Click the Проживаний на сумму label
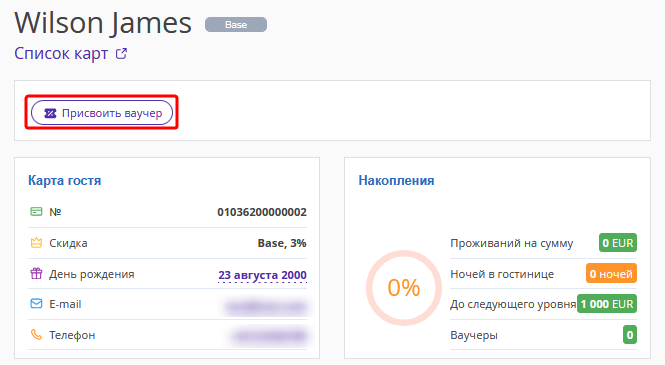This screenshot has height=365, width=665. (511, 243)
